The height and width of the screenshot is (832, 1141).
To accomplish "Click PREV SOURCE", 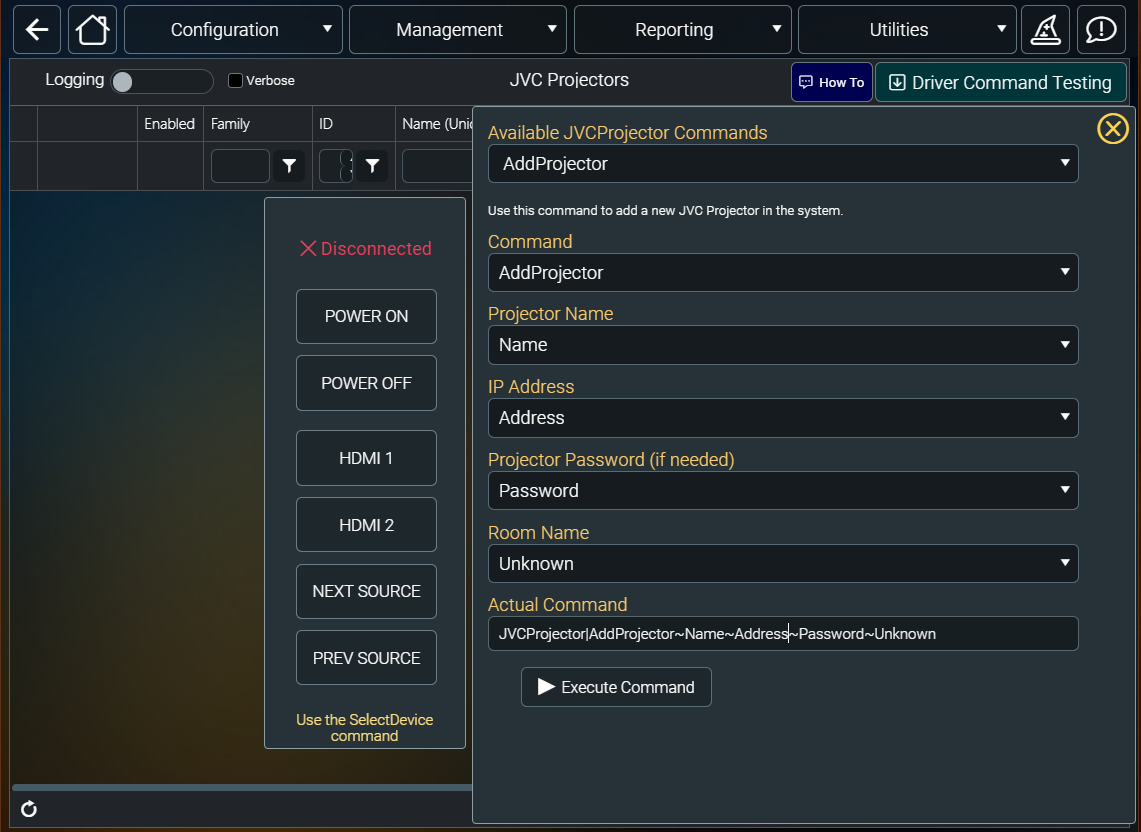I will click(366, 658).
